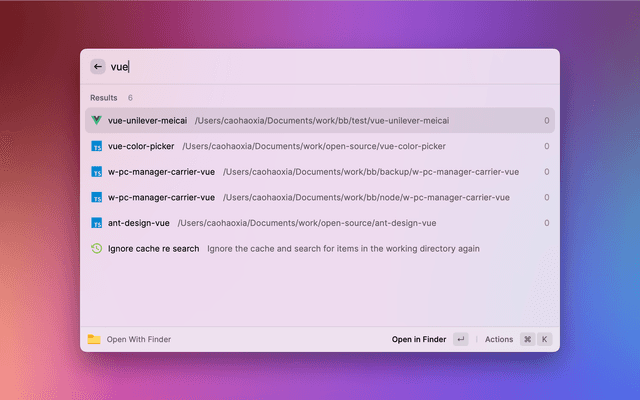Click the K key icon in footer
The width and height of the screenshot is (640, 400).
545,339
